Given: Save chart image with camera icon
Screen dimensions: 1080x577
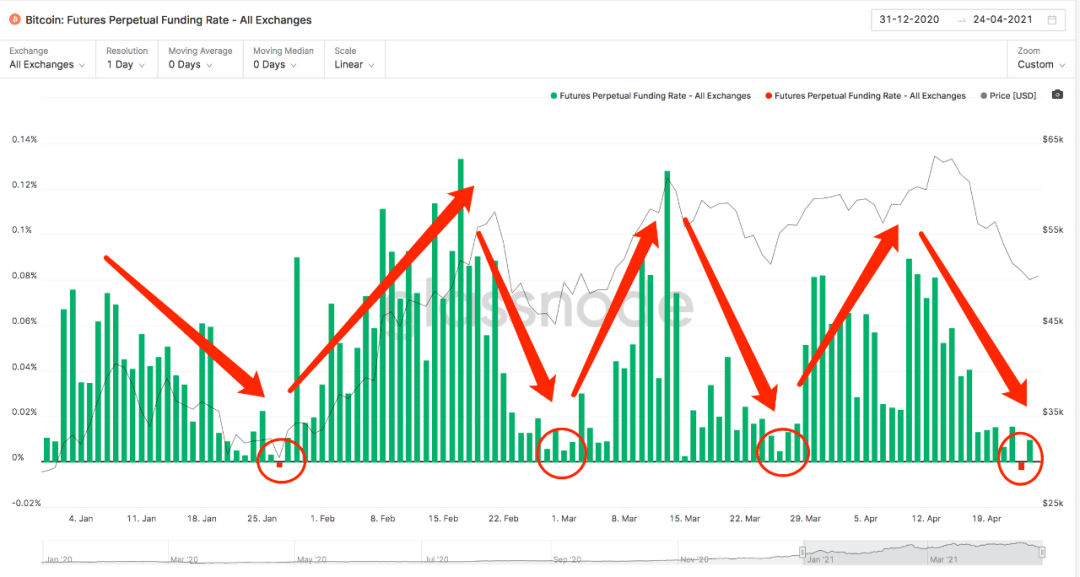Looking at the screenshot, I should coord(1057,95).
